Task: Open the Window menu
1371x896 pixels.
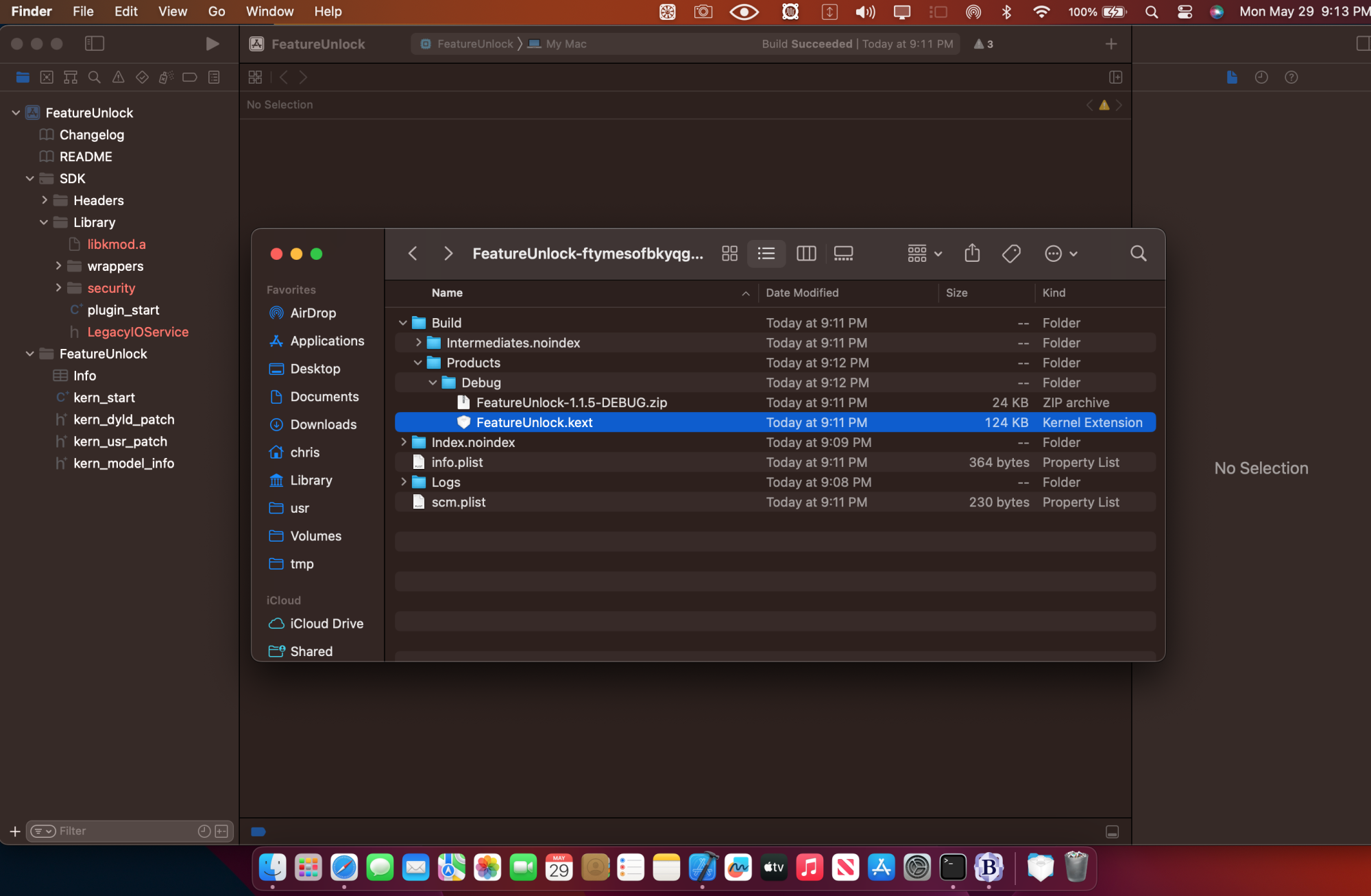Action: coord(270,12)
